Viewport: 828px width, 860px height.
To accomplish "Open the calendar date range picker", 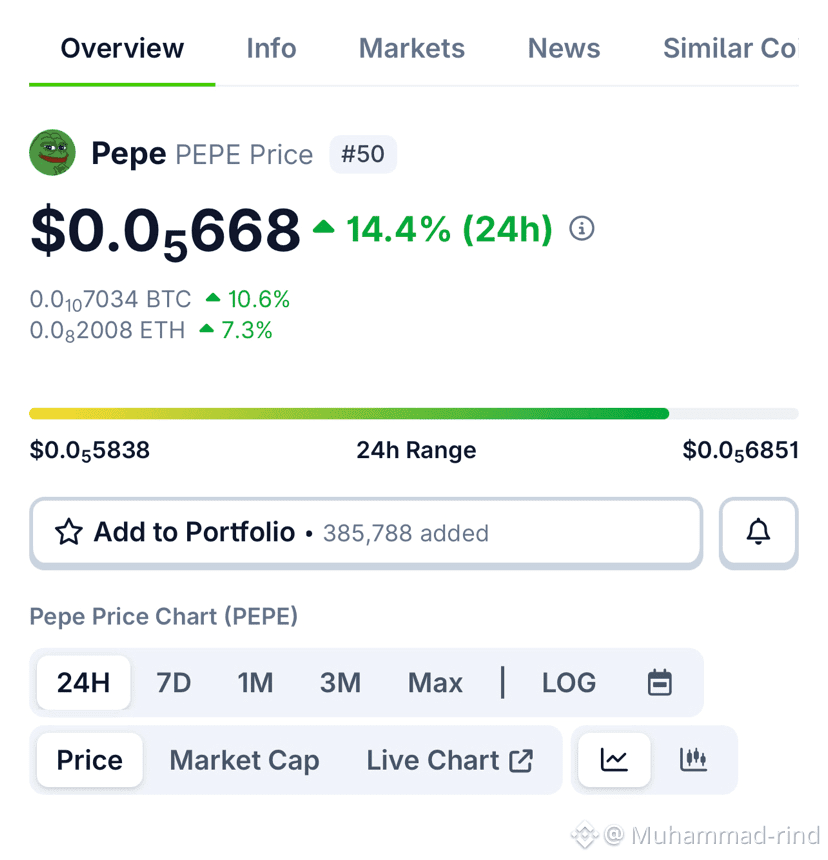I will 659,683.
